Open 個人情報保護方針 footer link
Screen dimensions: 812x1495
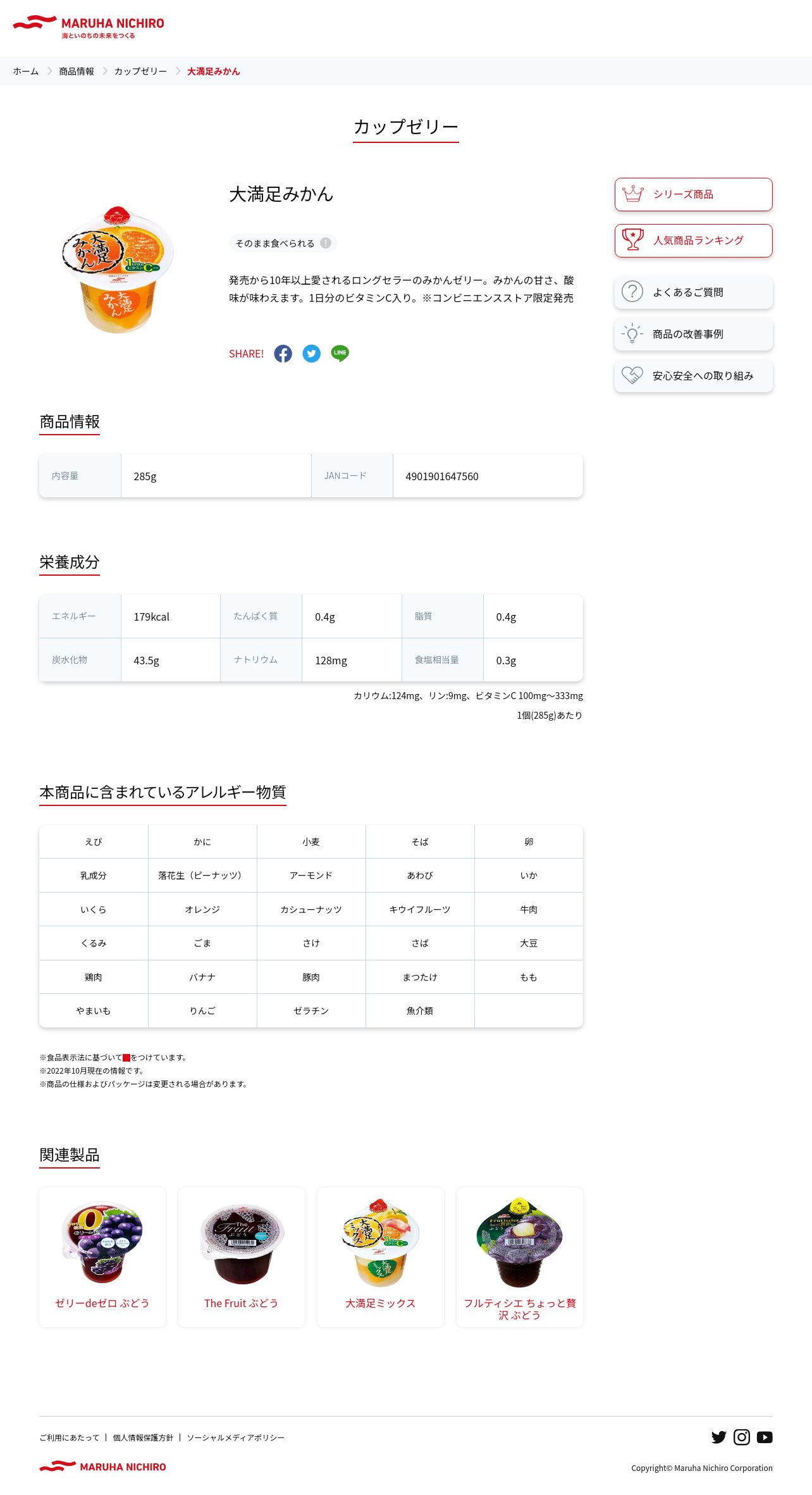tap(143, 1437)
